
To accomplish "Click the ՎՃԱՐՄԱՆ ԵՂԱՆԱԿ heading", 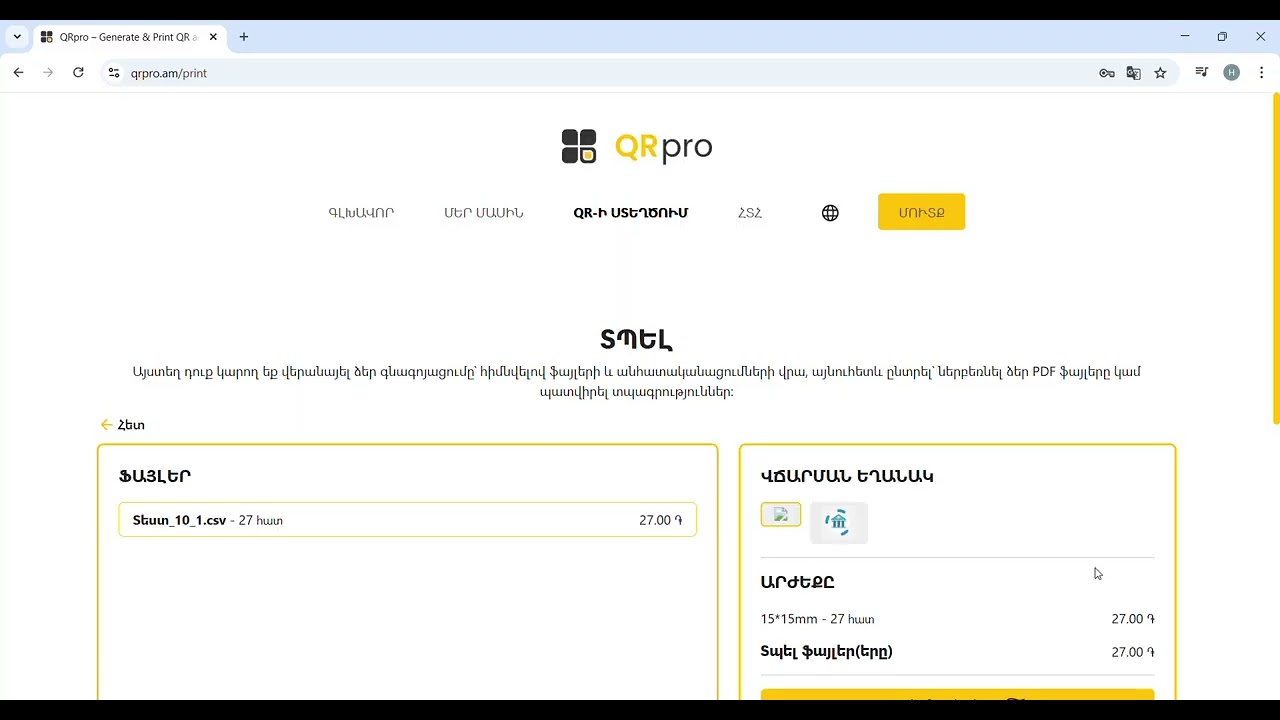I will click(847, 476).
